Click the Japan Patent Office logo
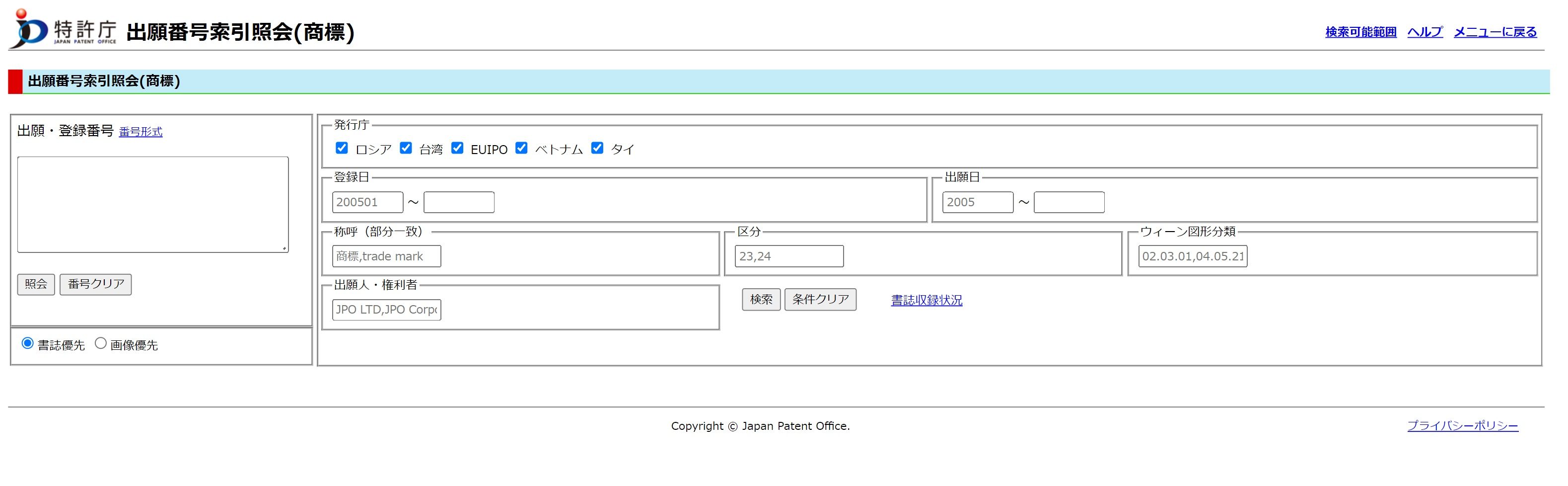Screen dimensions: 1568x486 click(62, 28)
